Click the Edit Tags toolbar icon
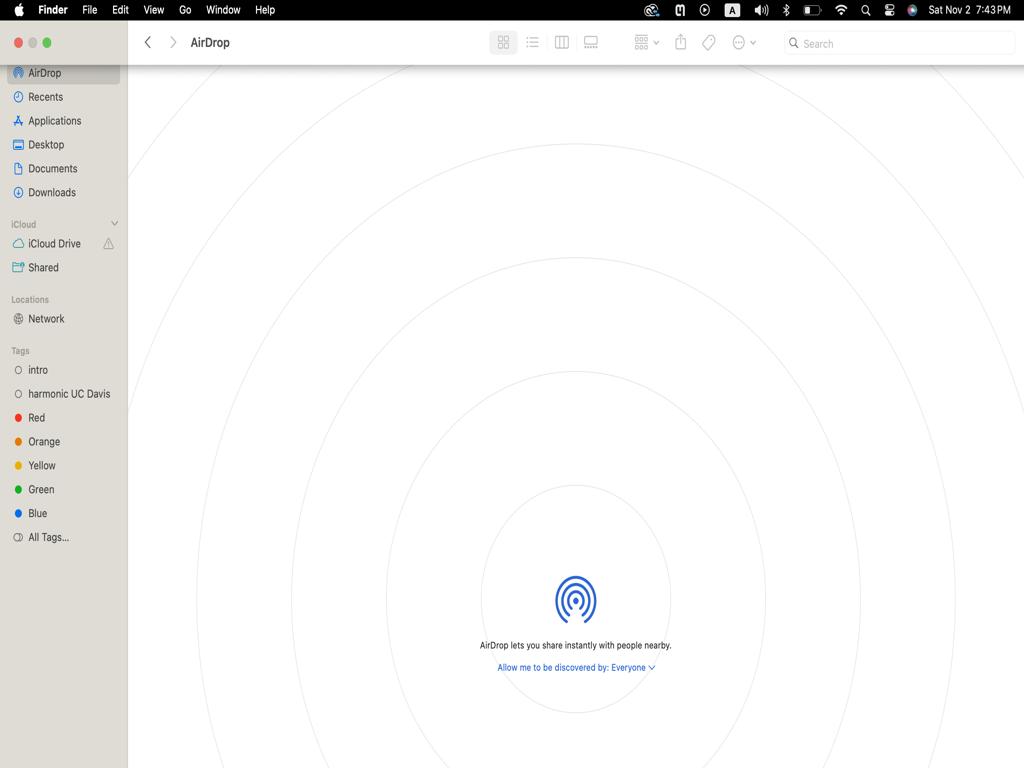 [x=709, y=43]
